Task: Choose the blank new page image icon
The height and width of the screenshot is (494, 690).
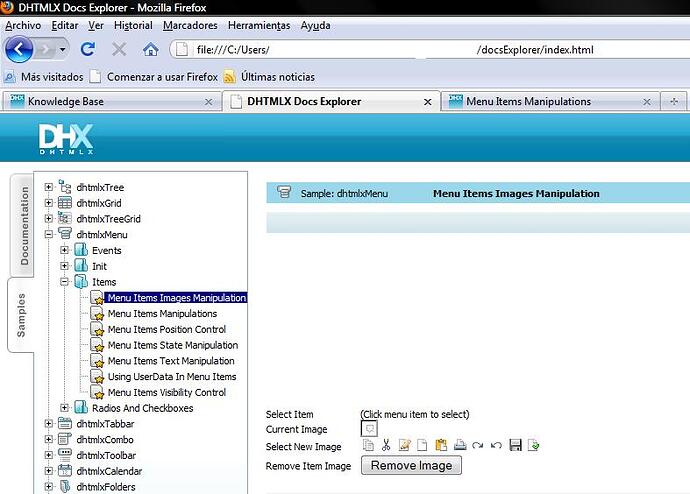Action: tap(422, 445)
